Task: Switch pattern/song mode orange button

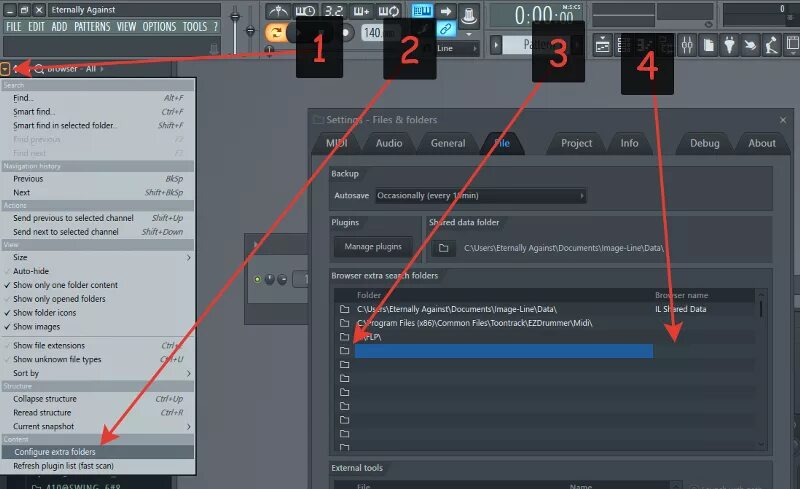Action: [x=276, y=33]
